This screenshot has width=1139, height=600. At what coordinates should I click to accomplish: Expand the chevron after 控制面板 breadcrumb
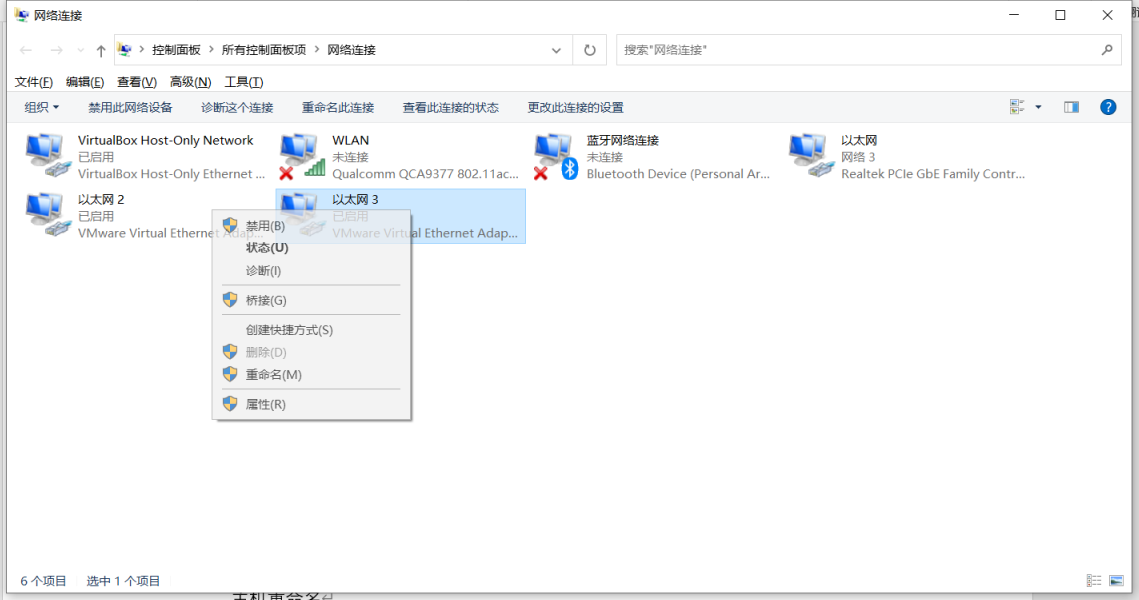211,50
